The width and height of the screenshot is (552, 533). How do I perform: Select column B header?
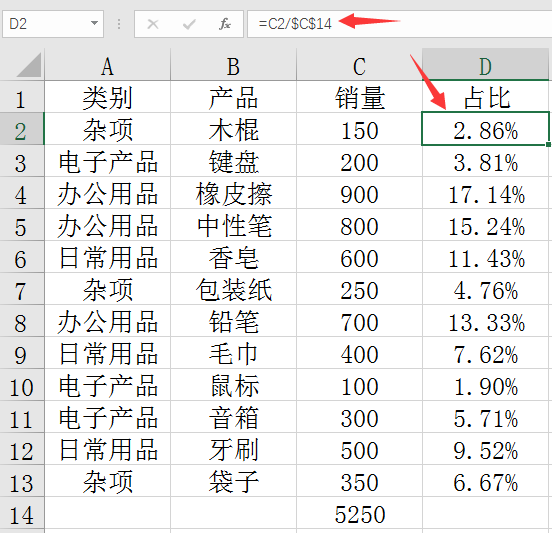pos(233,65)
